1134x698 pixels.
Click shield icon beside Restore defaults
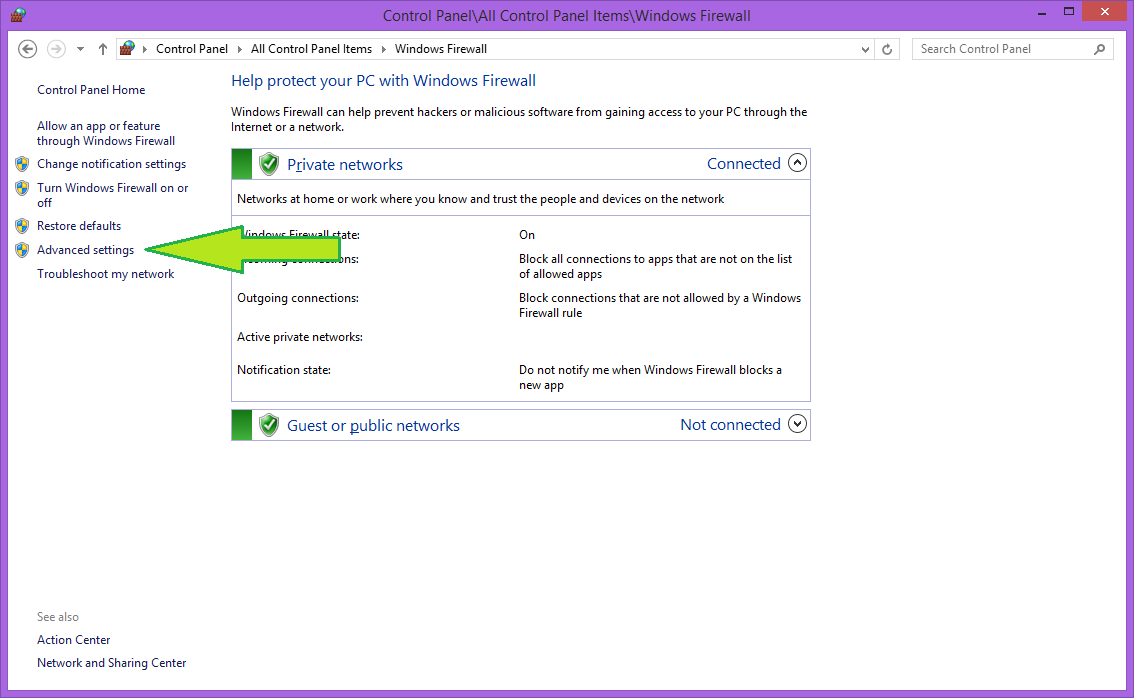pos(22,226)
